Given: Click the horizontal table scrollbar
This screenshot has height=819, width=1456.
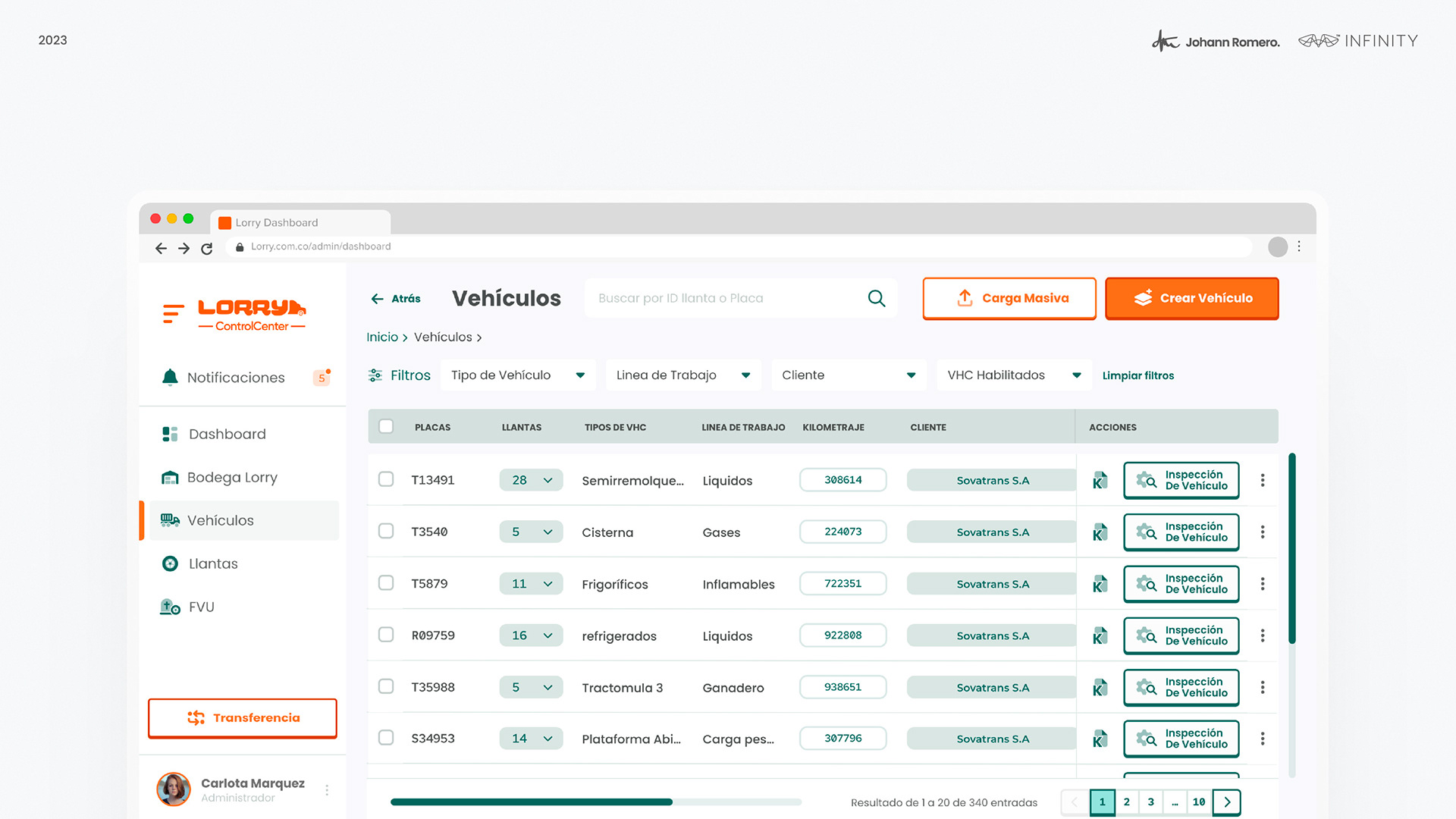Looking at the screenshot, I should pos(531,802).
